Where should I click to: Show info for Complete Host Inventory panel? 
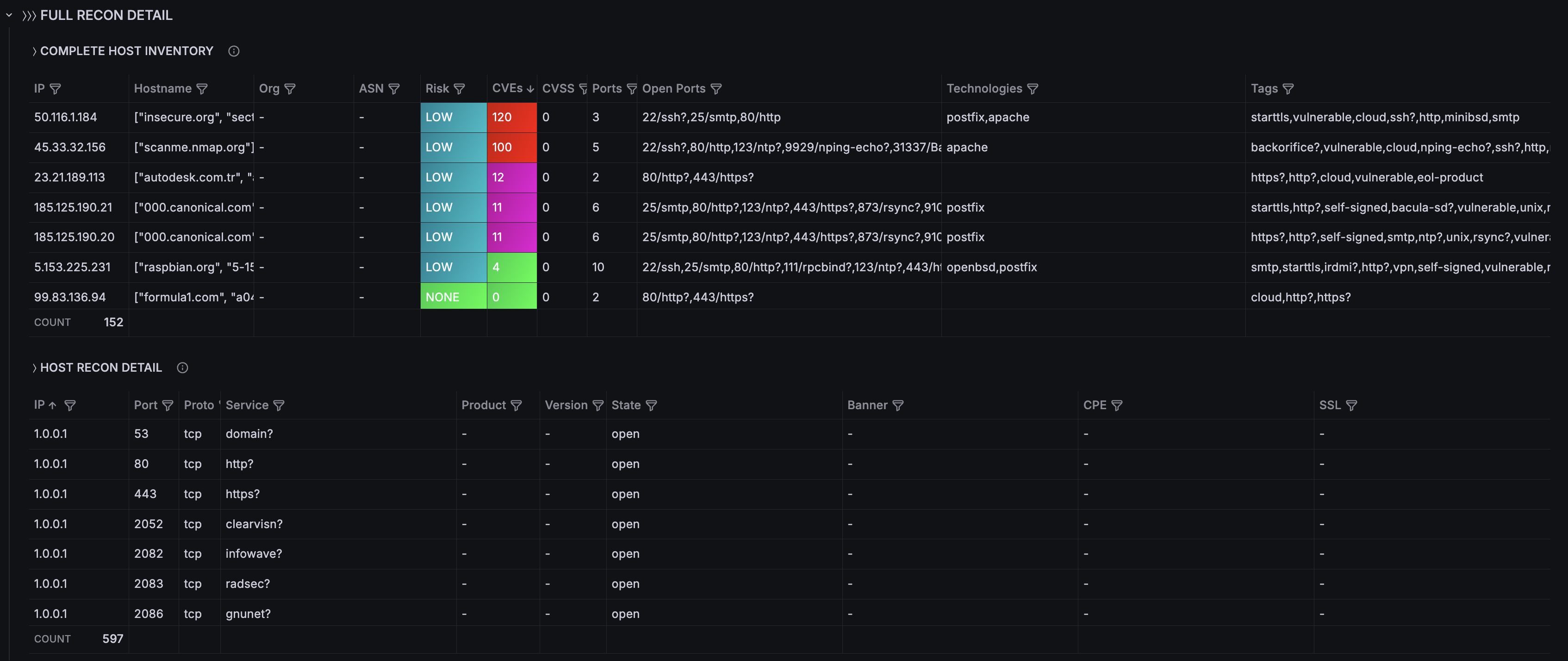[234, 51]
